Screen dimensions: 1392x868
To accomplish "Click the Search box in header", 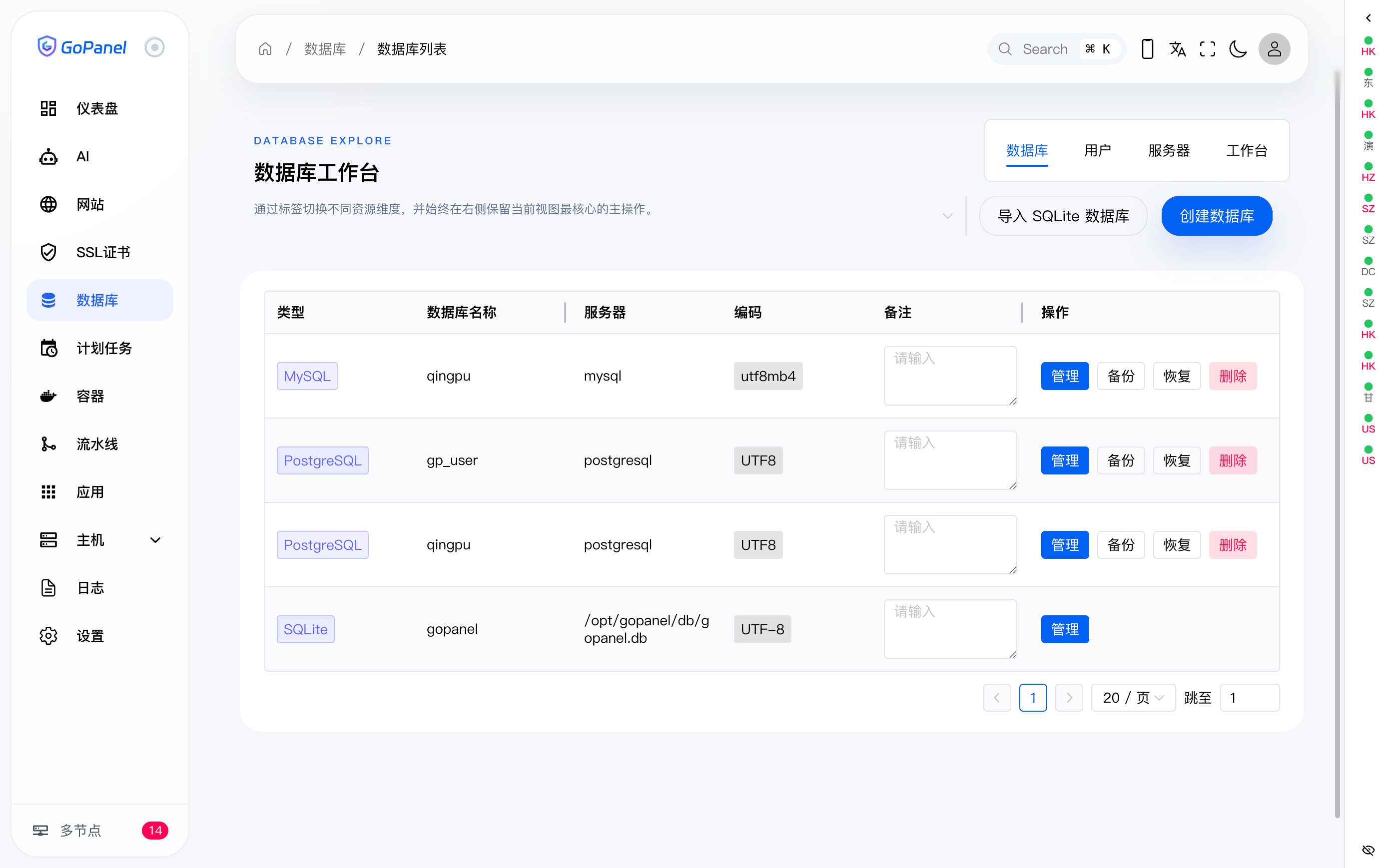I will pyautogui.click(x=1056, y=49).
